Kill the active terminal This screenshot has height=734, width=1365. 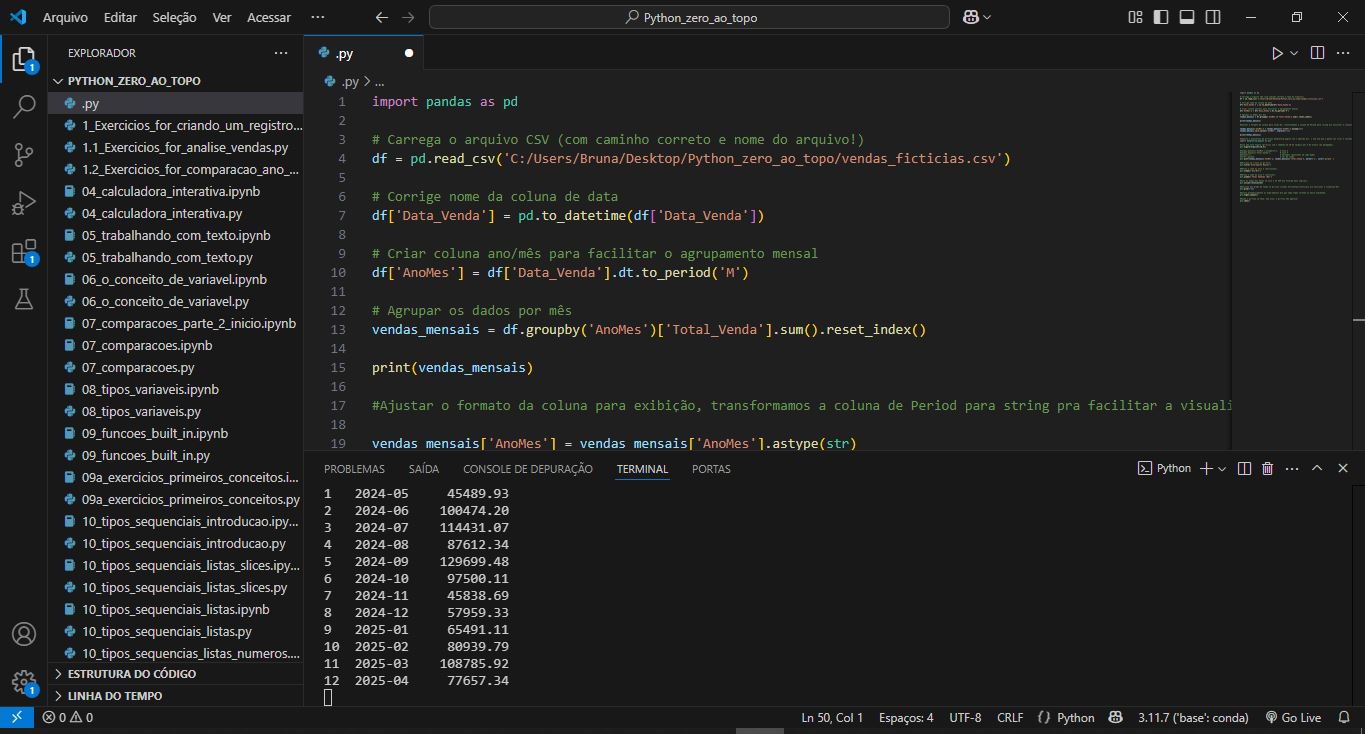click(x=1267, y=467)
